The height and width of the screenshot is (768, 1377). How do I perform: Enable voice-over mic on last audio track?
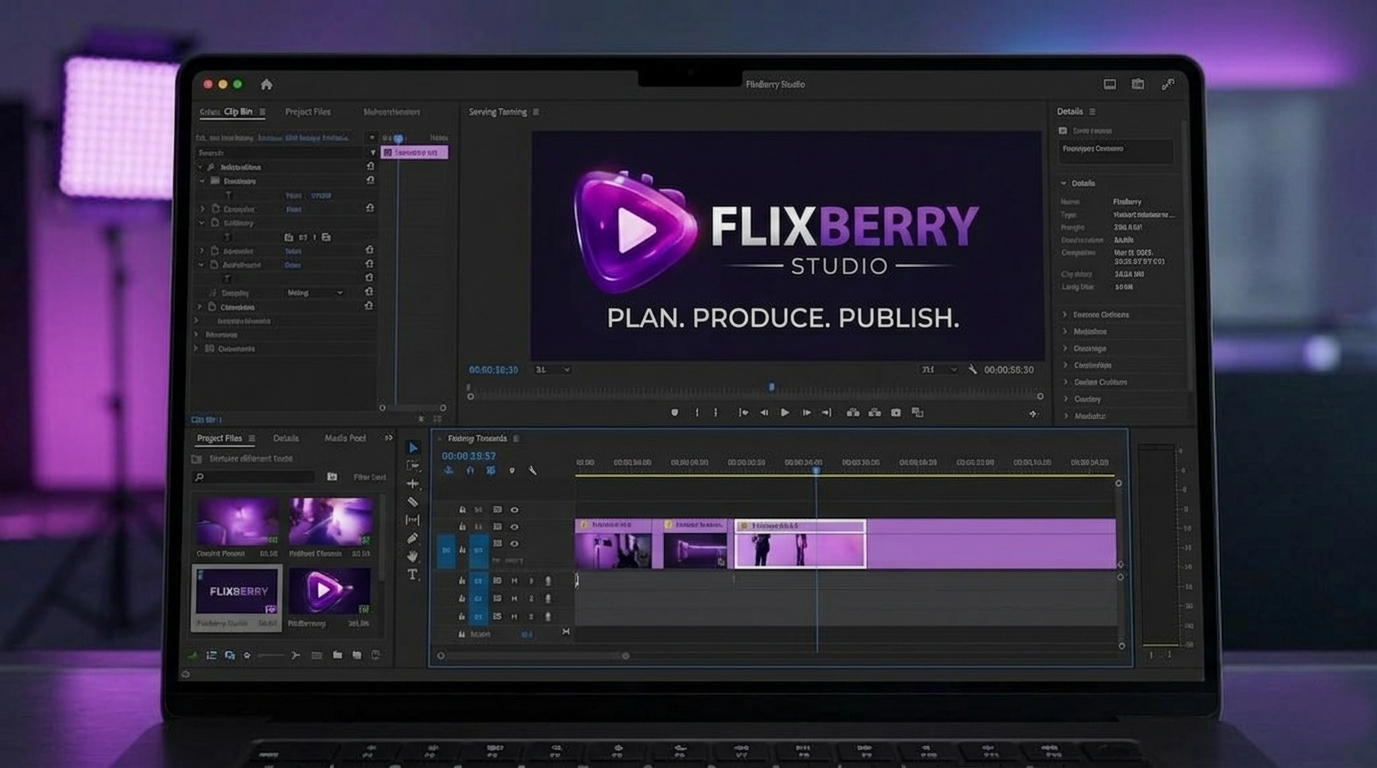click(547, 616)
